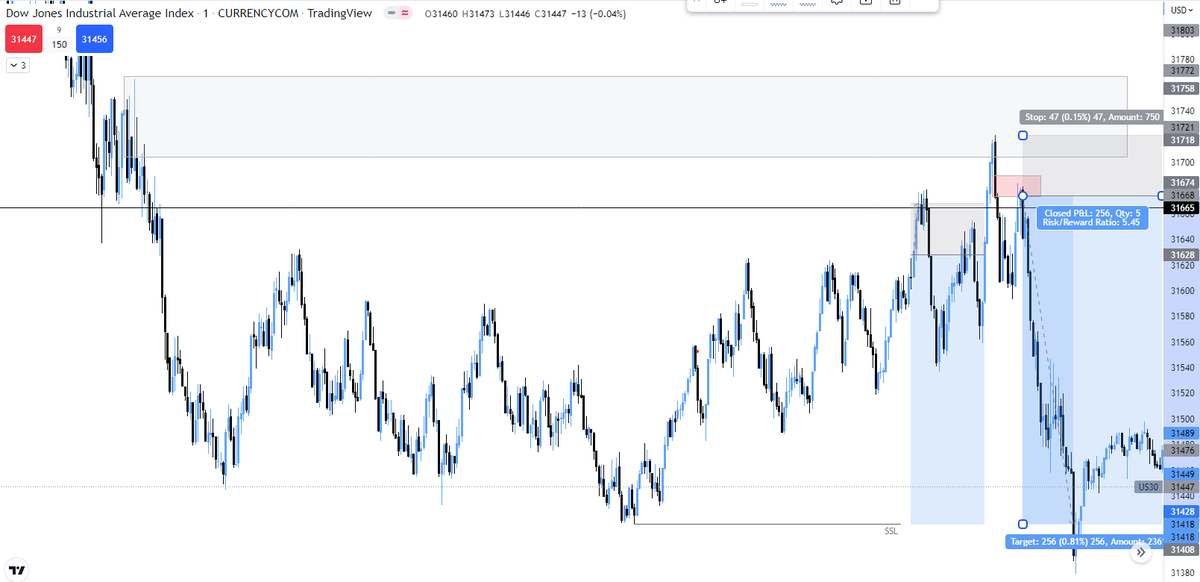Click the 31721 price label on axis

1181,129
